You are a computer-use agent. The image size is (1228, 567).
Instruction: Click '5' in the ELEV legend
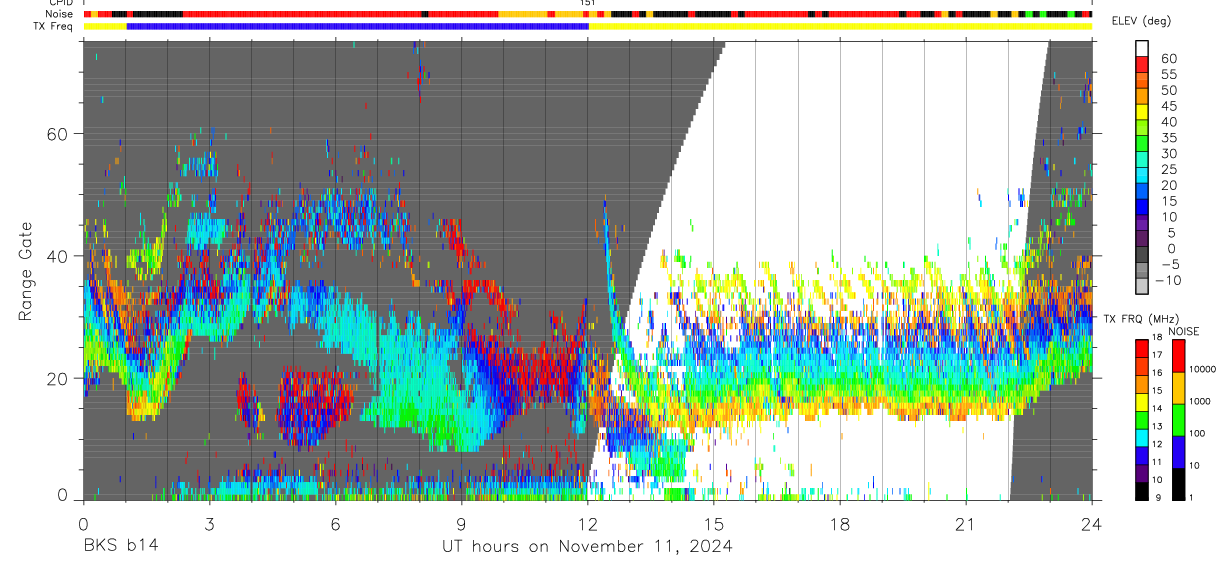point(1173,232)
